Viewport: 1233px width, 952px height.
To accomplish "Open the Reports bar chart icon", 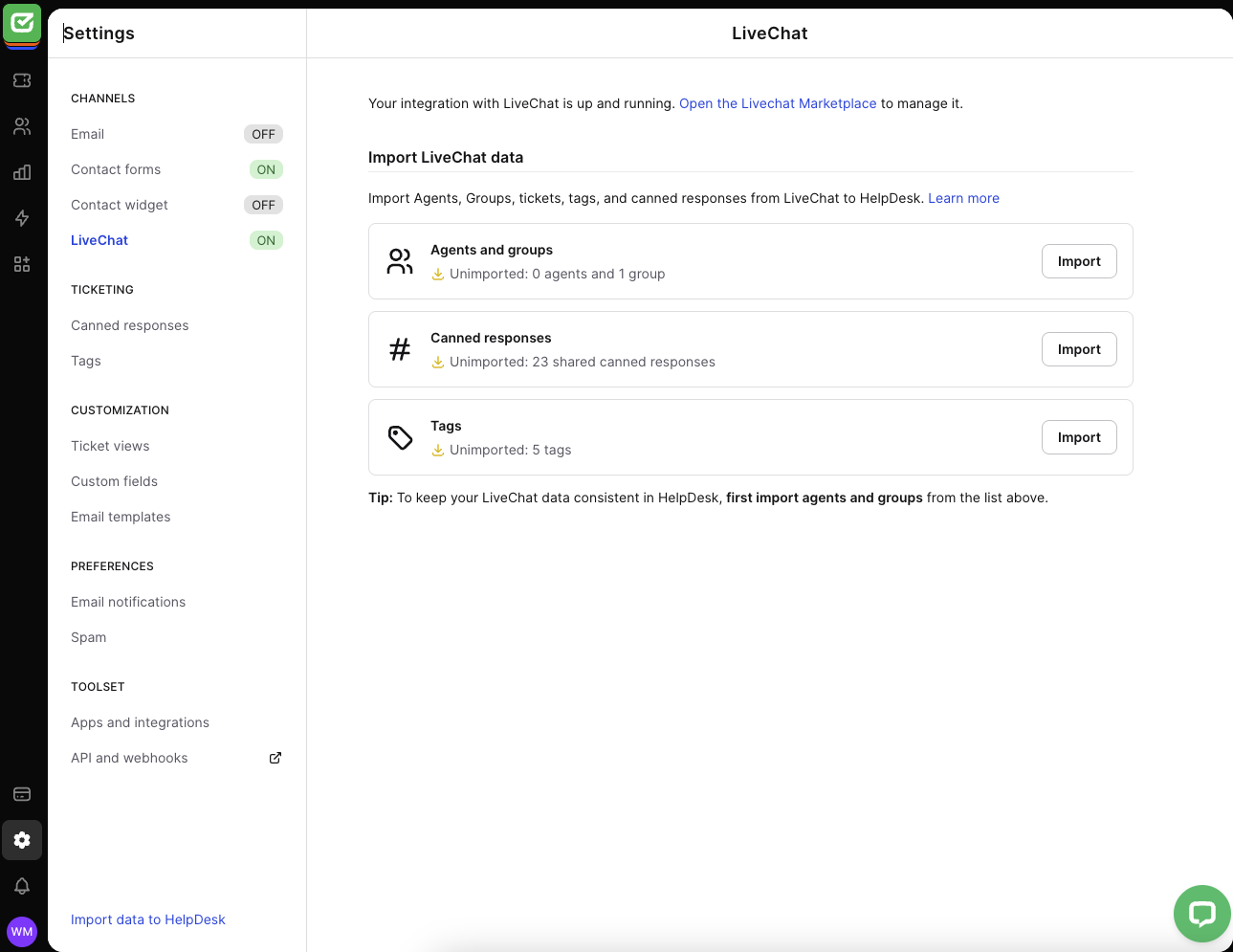I will coord(22,172).
